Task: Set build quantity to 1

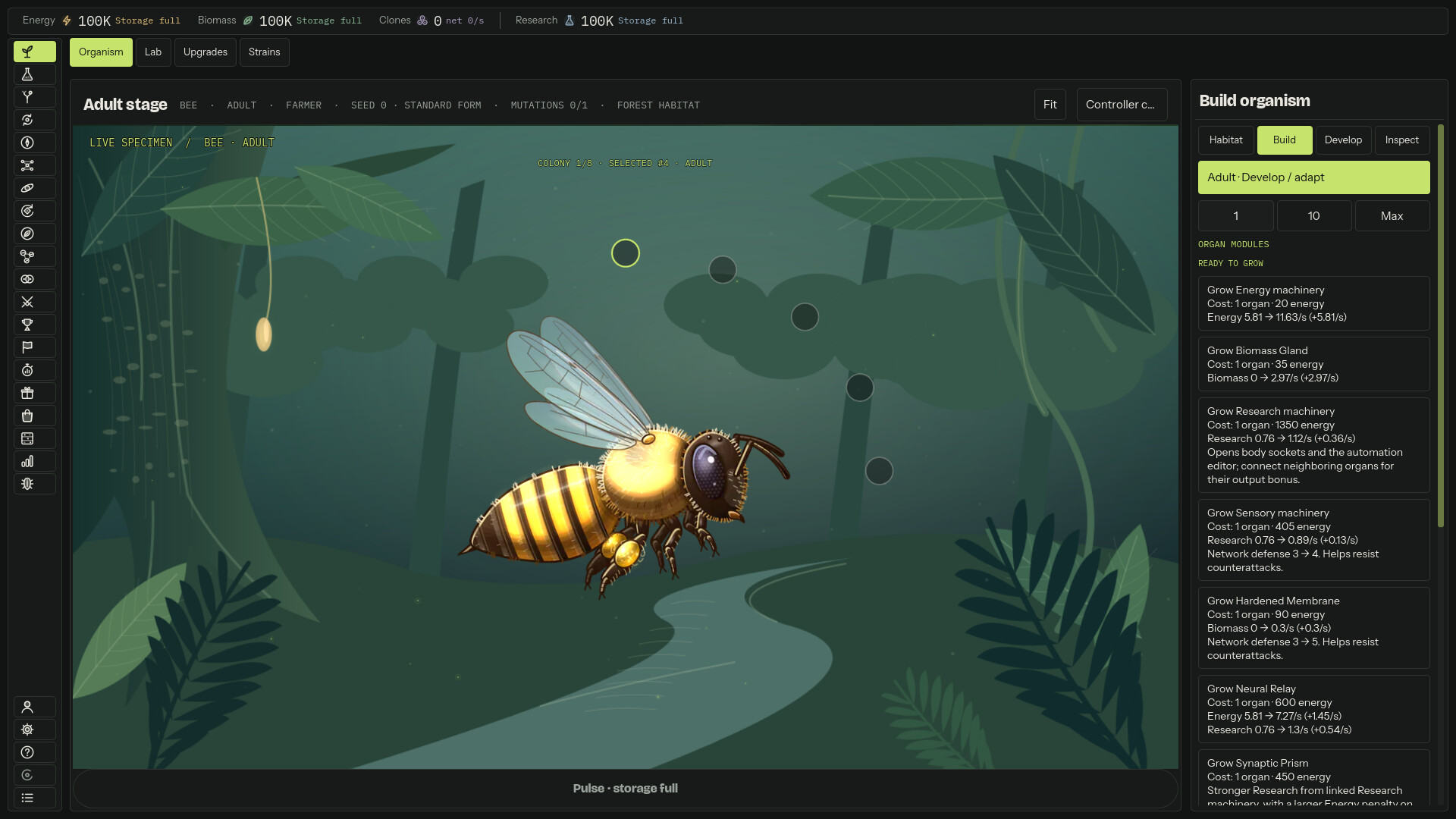Action: 1235,216
